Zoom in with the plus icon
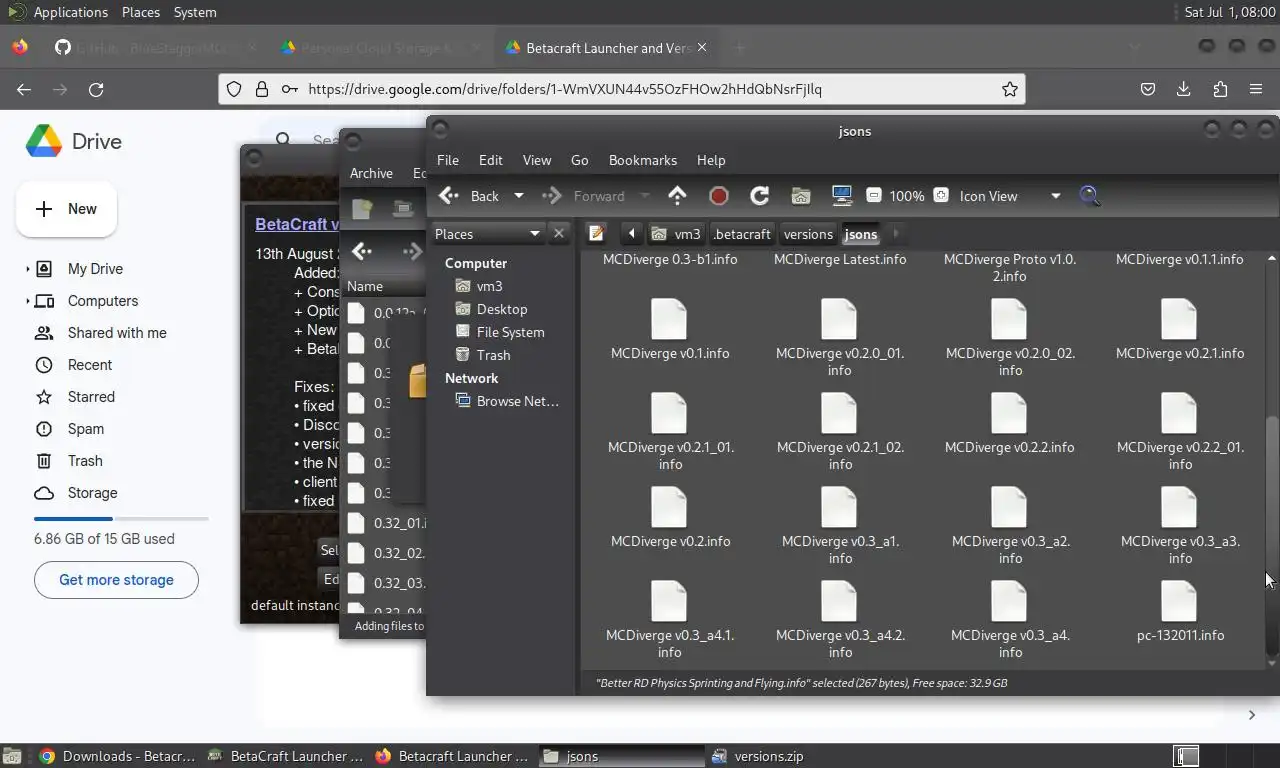1280x768 pixels. pos(940,196)
